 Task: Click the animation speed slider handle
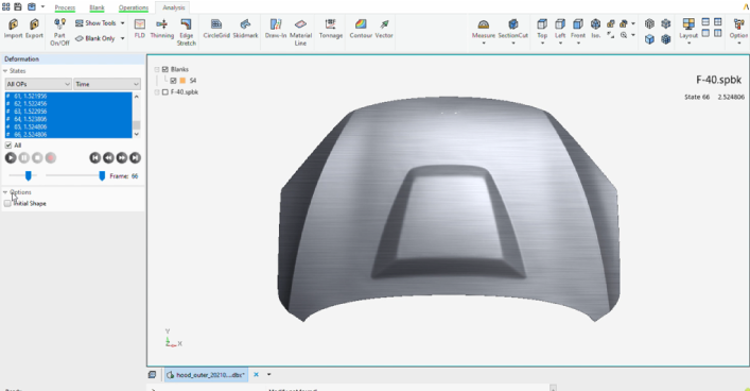[28, 176]
